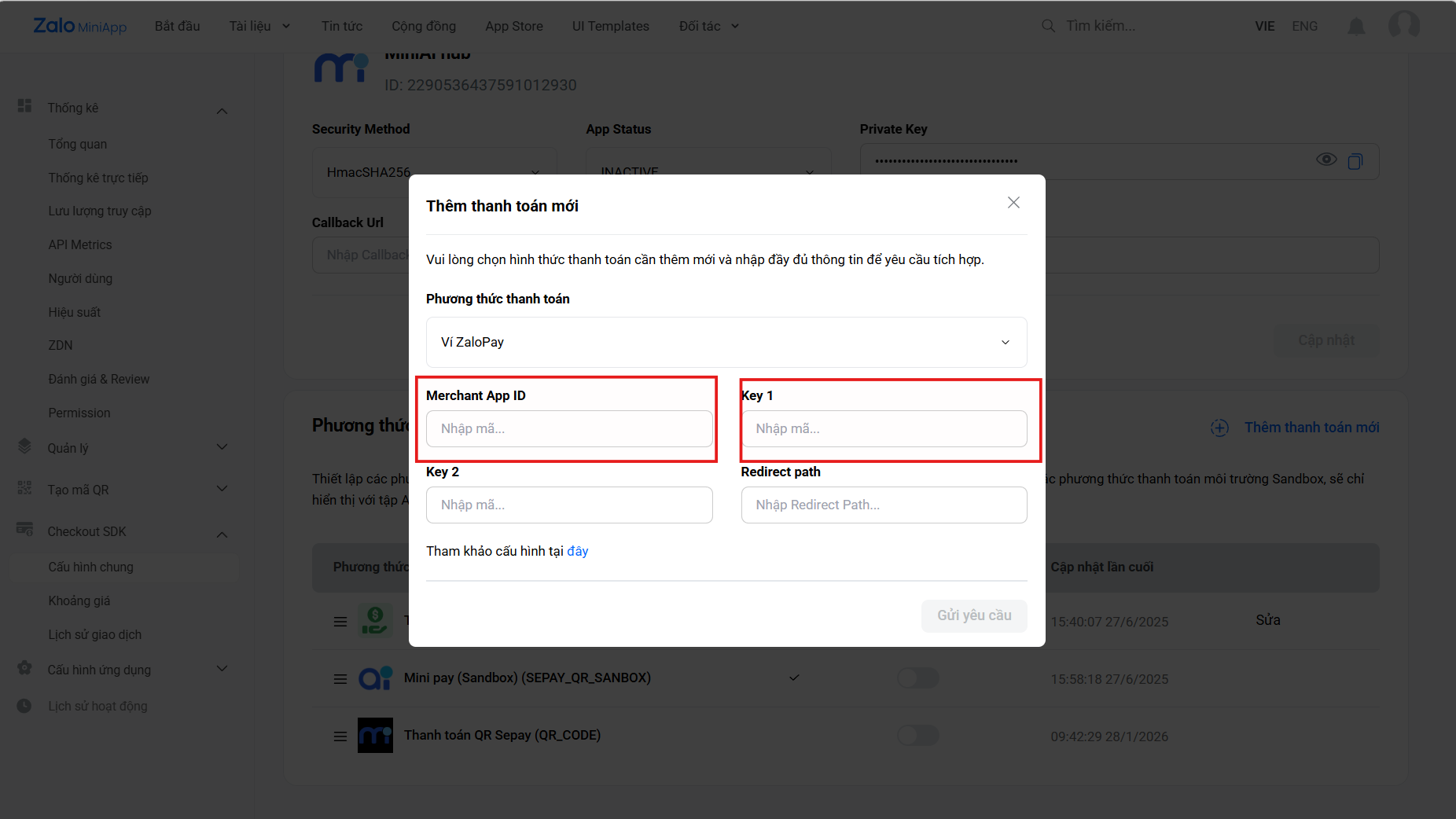Click the Tạo mã QR icon
Screen dimensions: 1456x819
pyautogui.click(x=24, y=488)
